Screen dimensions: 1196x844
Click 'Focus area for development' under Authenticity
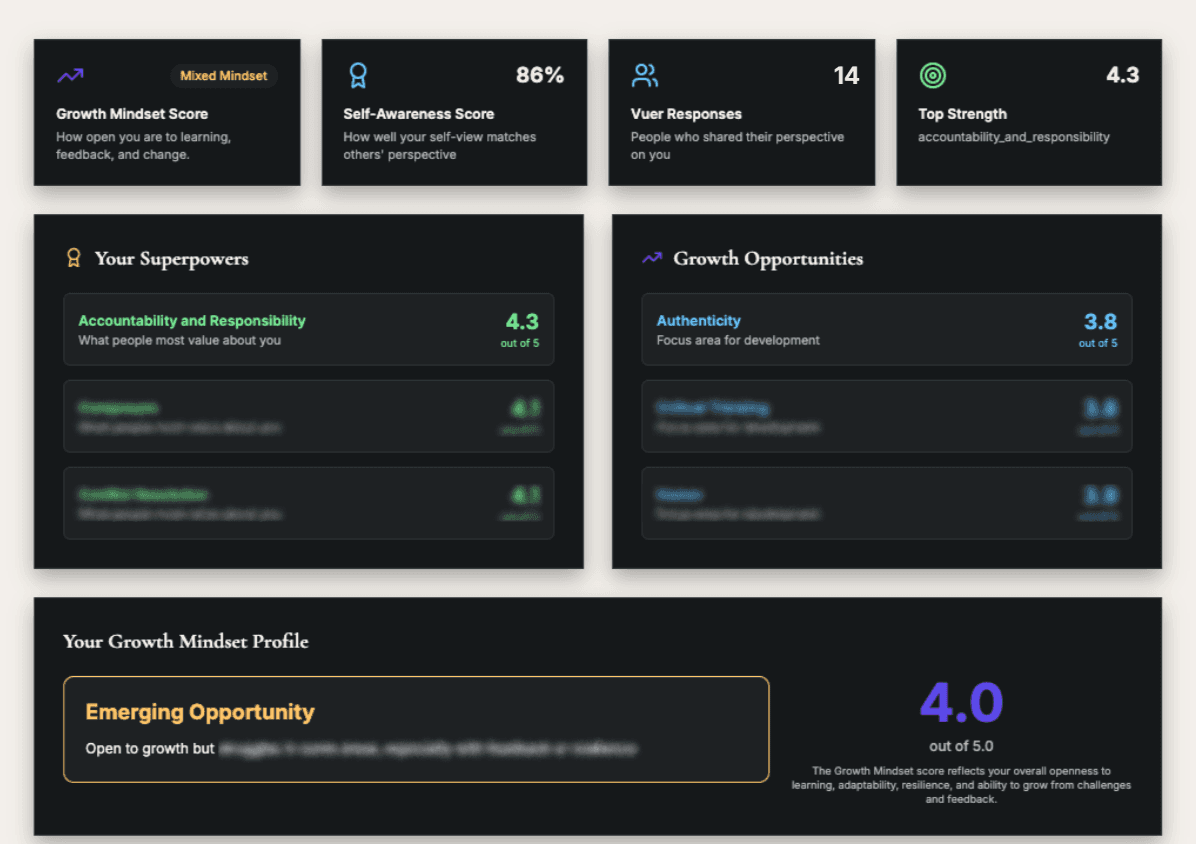tap(738, 341)
